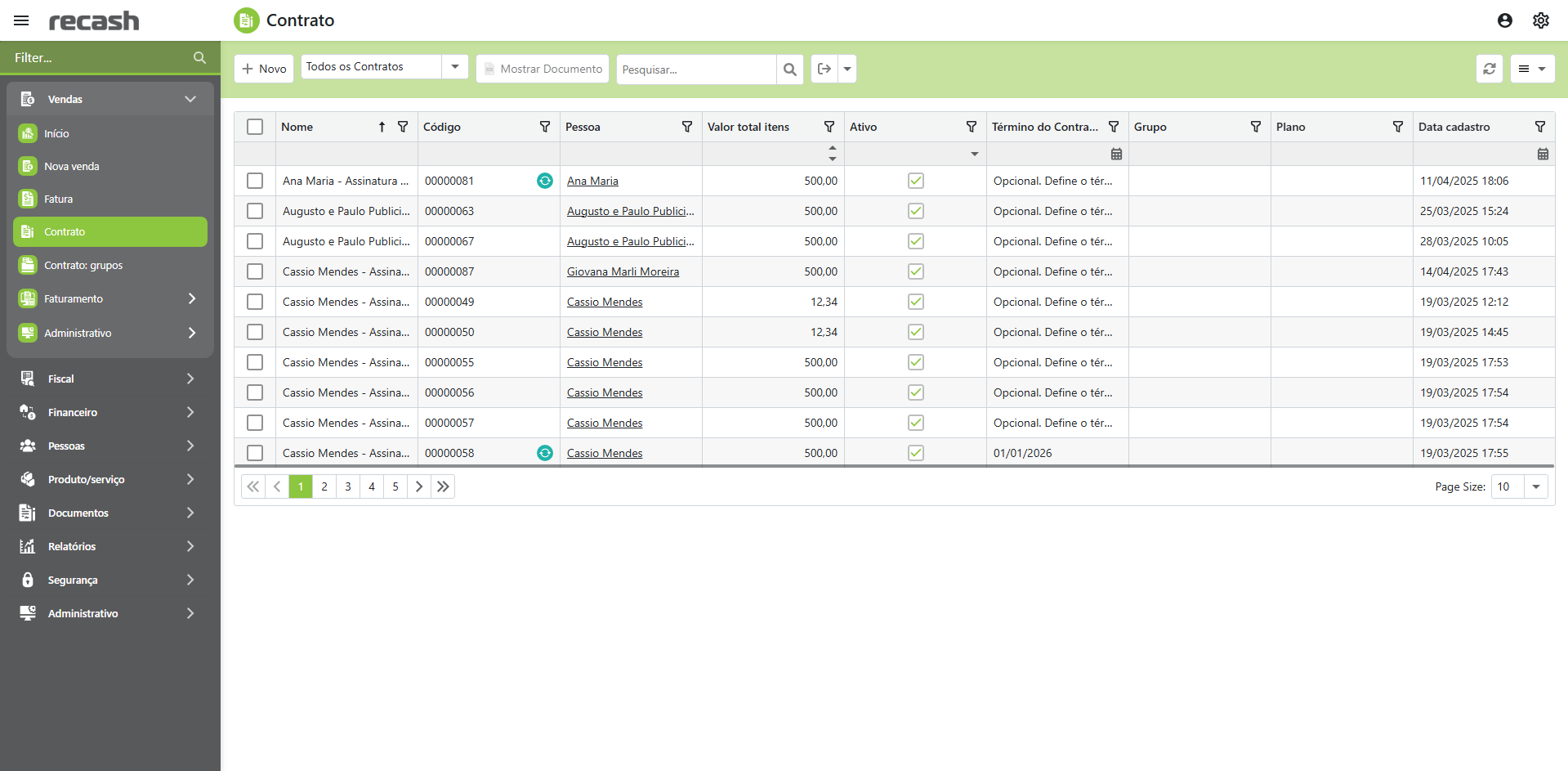
Task: Click the refresh grid icon
Action: point(1489,69)
